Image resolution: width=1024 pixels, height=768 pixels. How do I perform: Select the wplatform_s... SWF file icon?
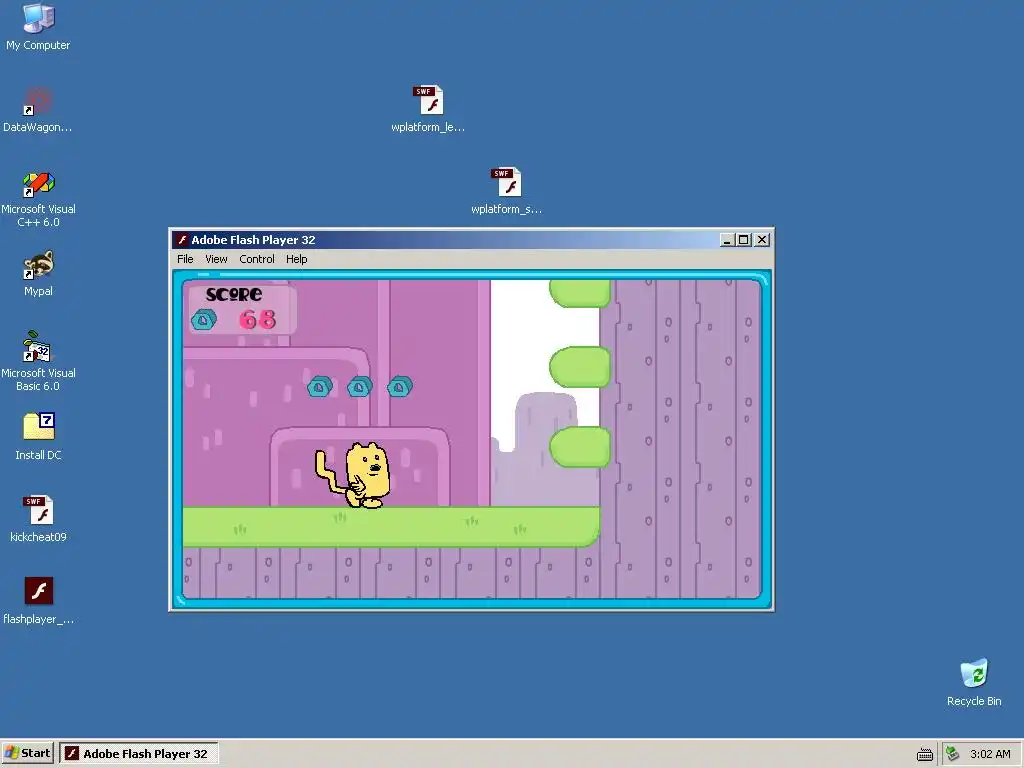pos(506,182)
